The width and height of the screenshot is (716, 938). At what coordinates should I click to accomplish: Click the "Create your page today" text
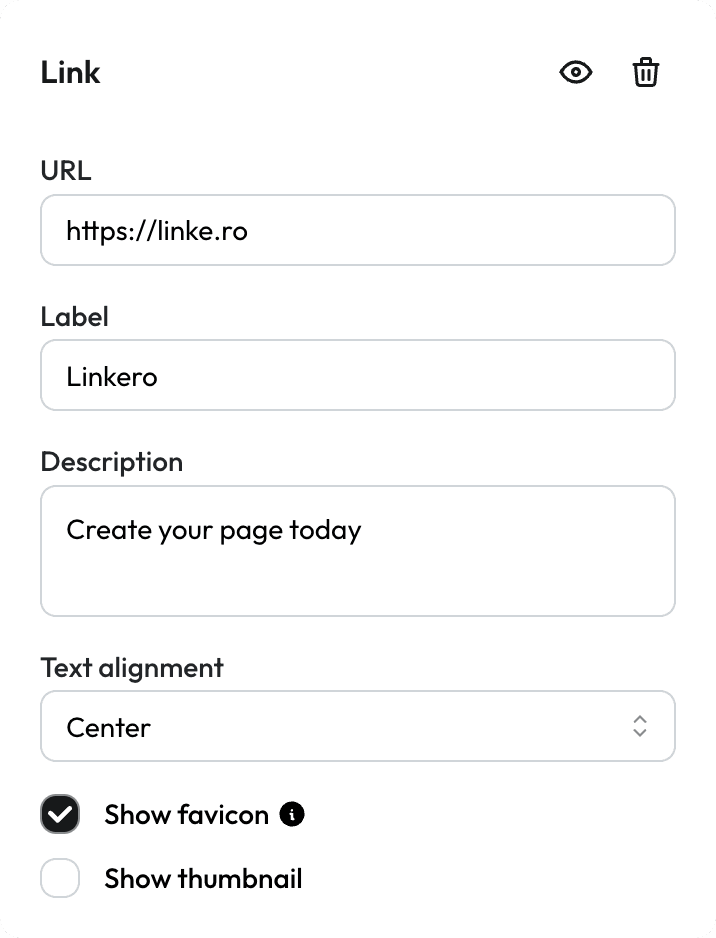214,529
